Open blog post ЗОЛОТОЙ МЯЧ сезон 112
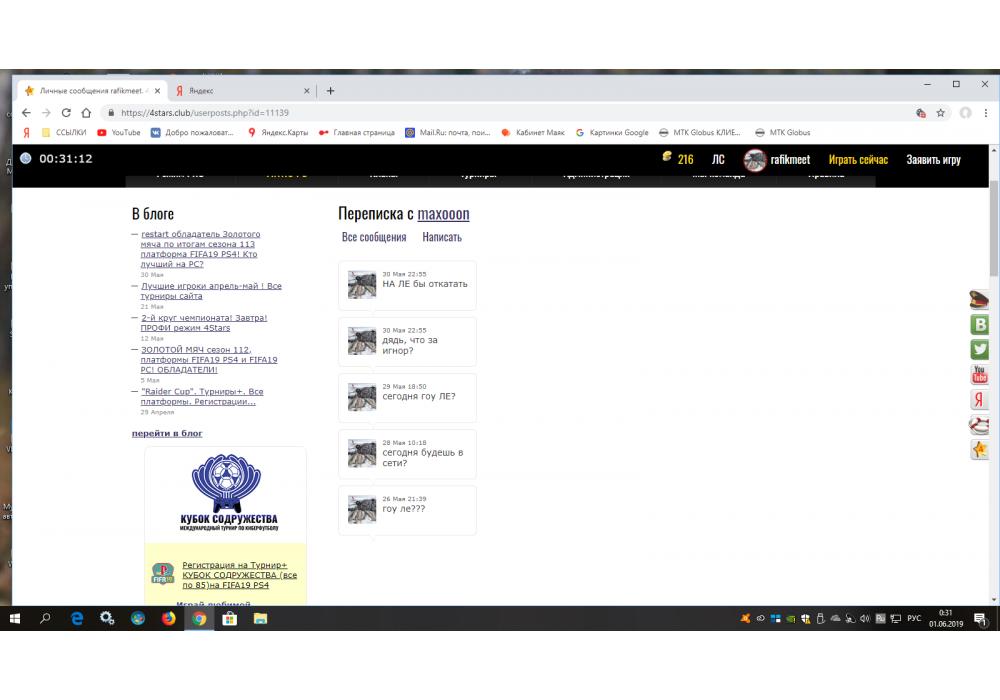 click(209, 360)
